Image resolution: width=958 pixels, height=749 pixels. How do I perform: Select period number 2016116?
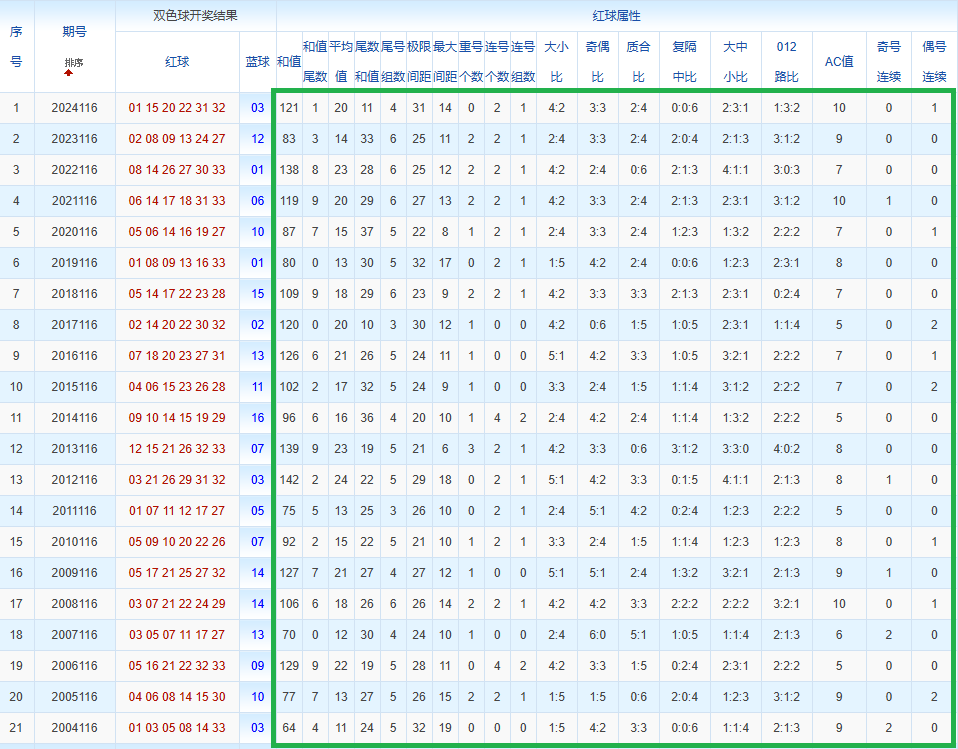(75, 356)
